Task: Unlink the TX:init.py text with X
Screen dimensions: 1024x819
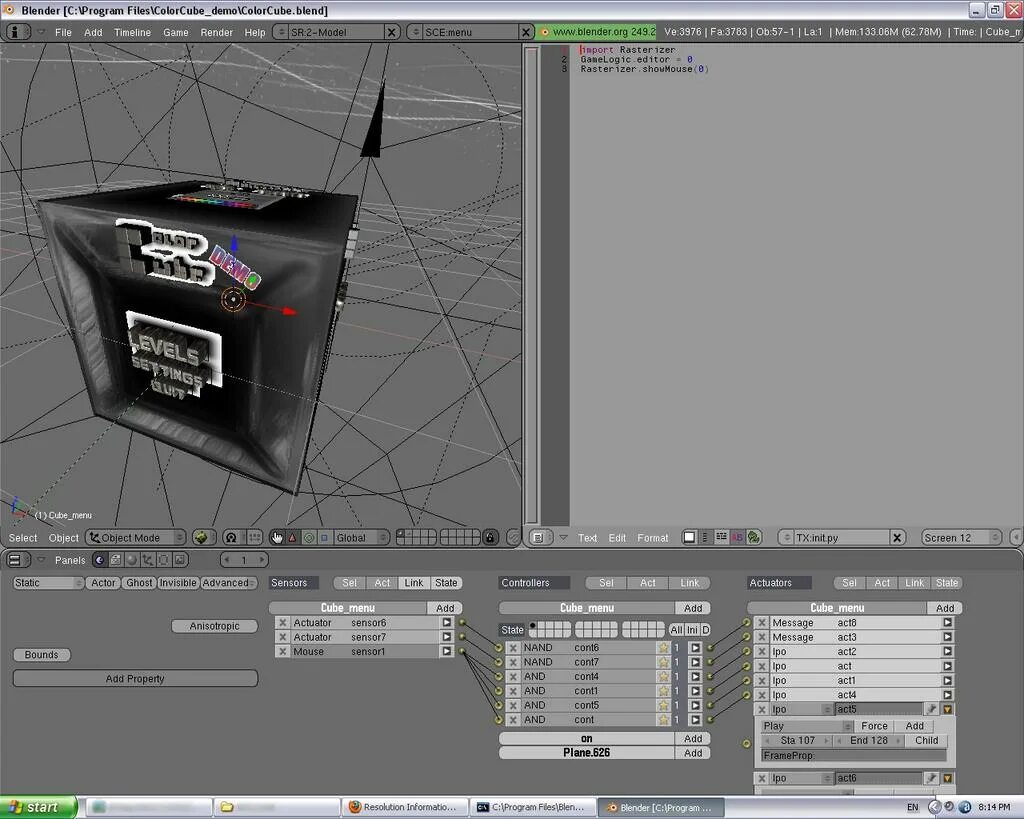Action: (897, 538)
